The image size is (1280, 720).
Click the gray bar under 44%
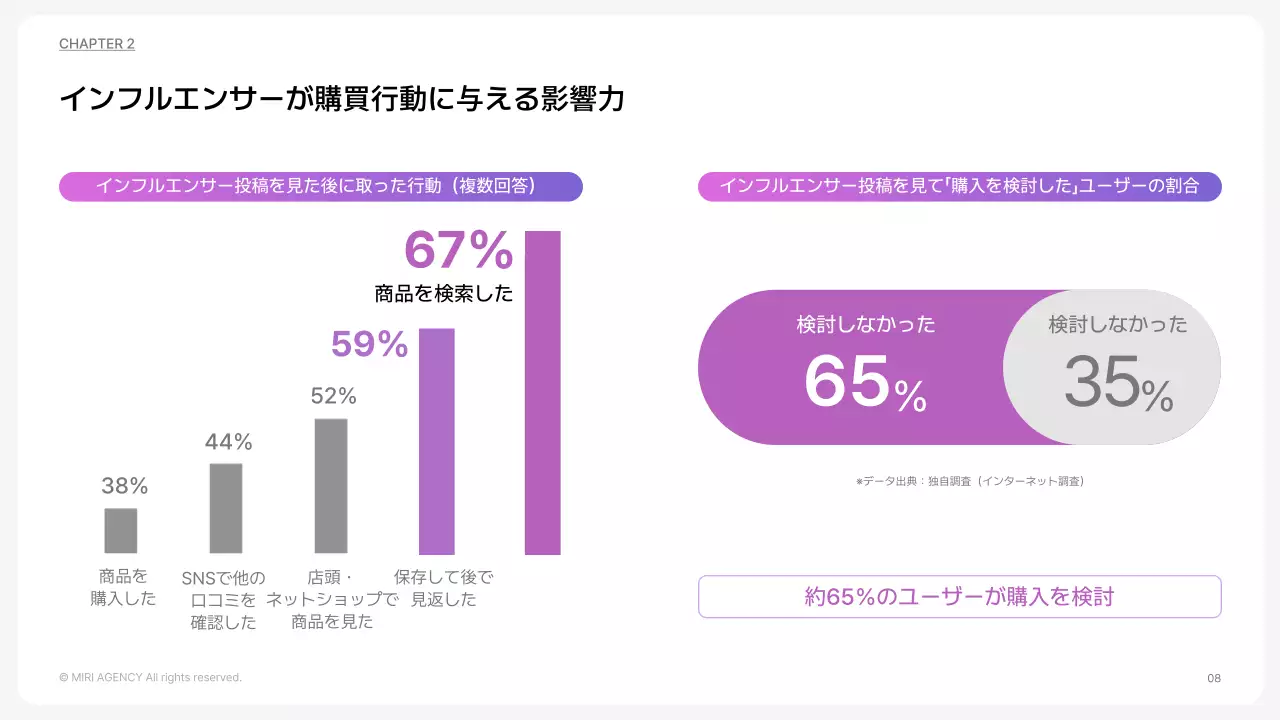[226, 508]
